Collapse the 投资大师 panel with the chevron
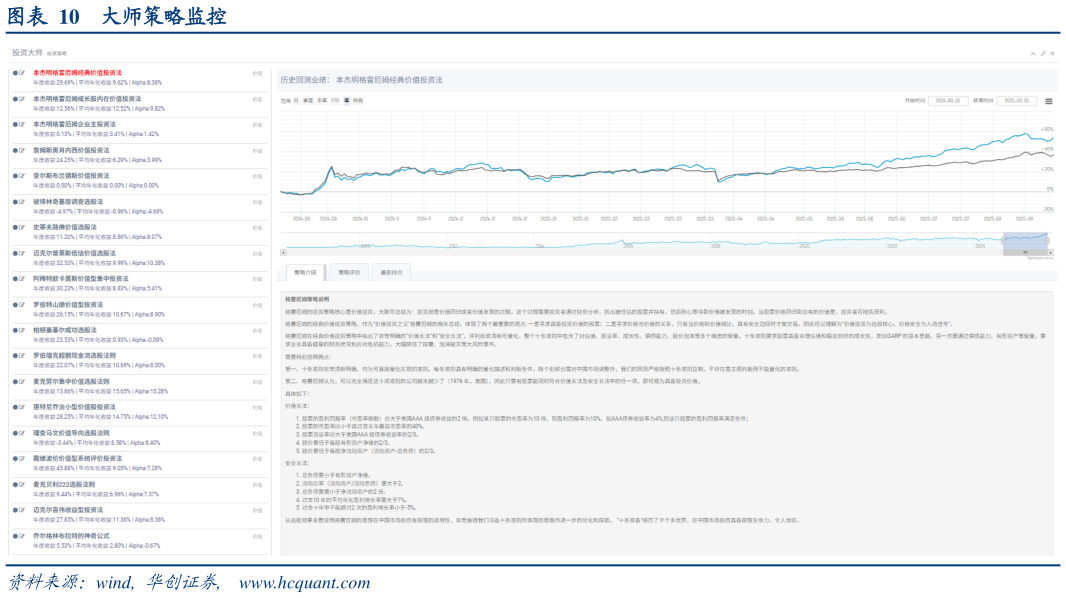This screenshot has width=1066, height=598. [1033, 53]
